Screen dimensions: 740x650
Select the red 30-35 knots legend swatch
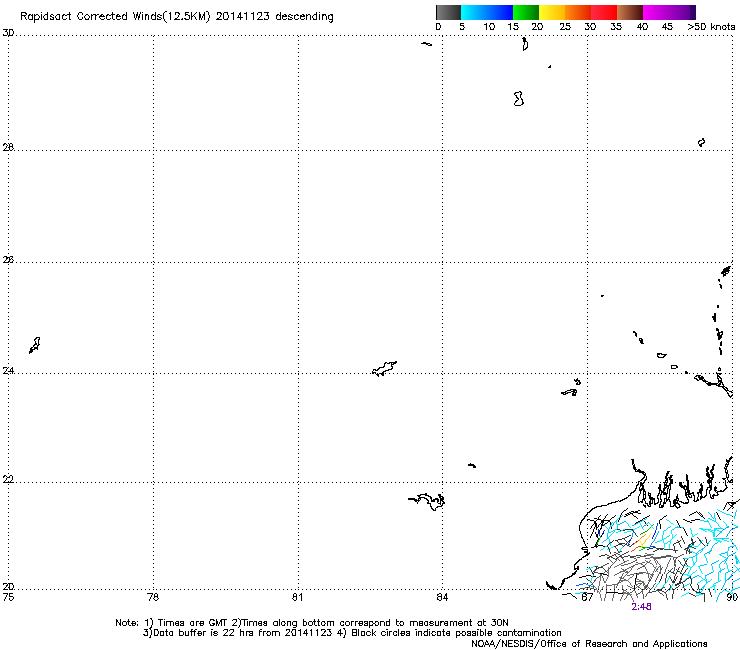click(604, 12)
